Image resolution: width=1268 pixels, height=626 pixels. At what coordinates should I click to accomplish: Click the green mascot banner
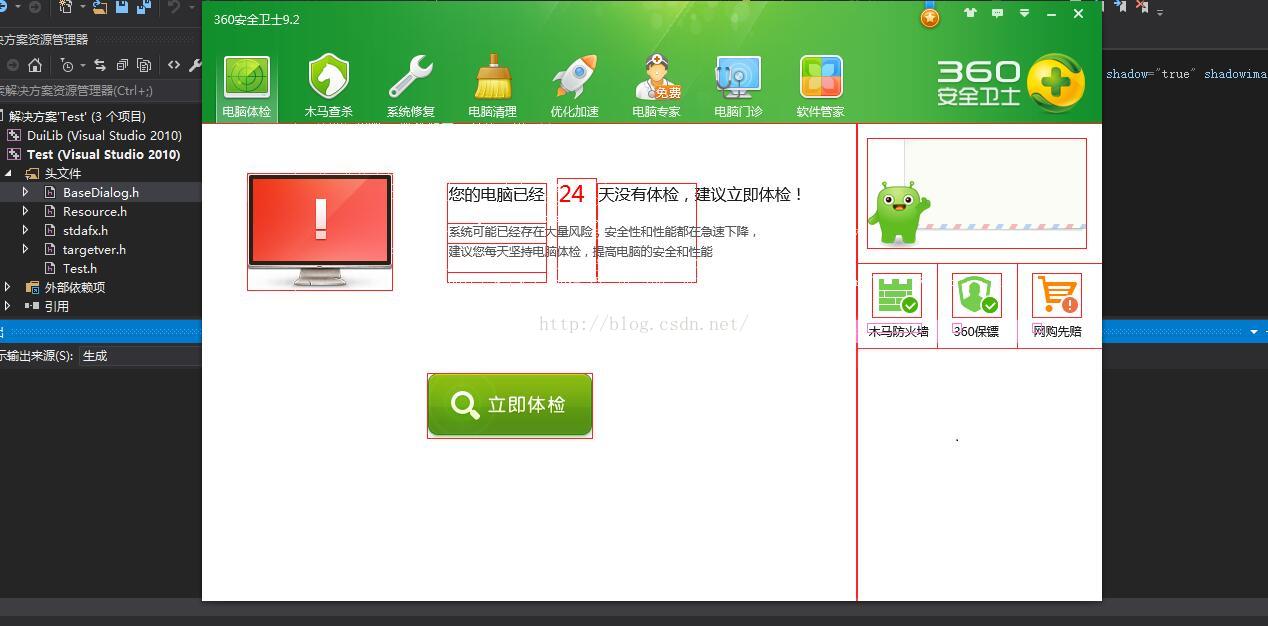(977, 193)
